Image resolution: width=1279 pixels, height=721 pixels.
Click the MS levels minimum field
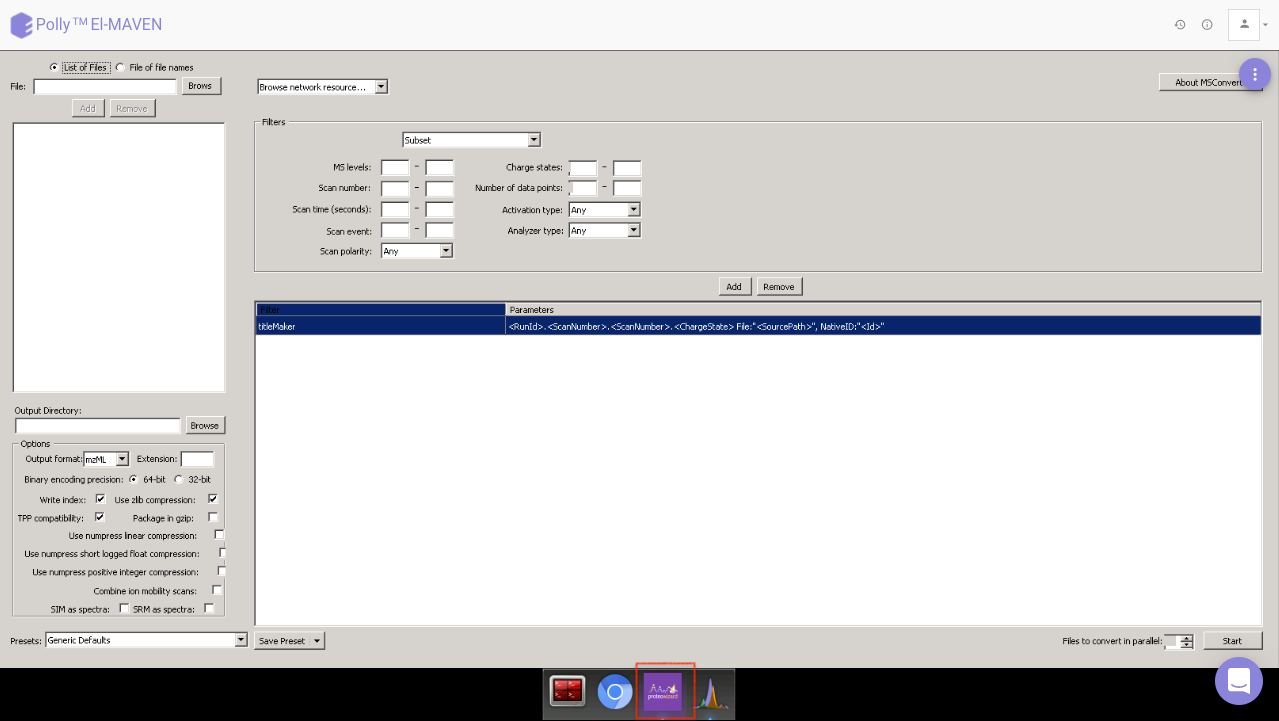(395, 168)
